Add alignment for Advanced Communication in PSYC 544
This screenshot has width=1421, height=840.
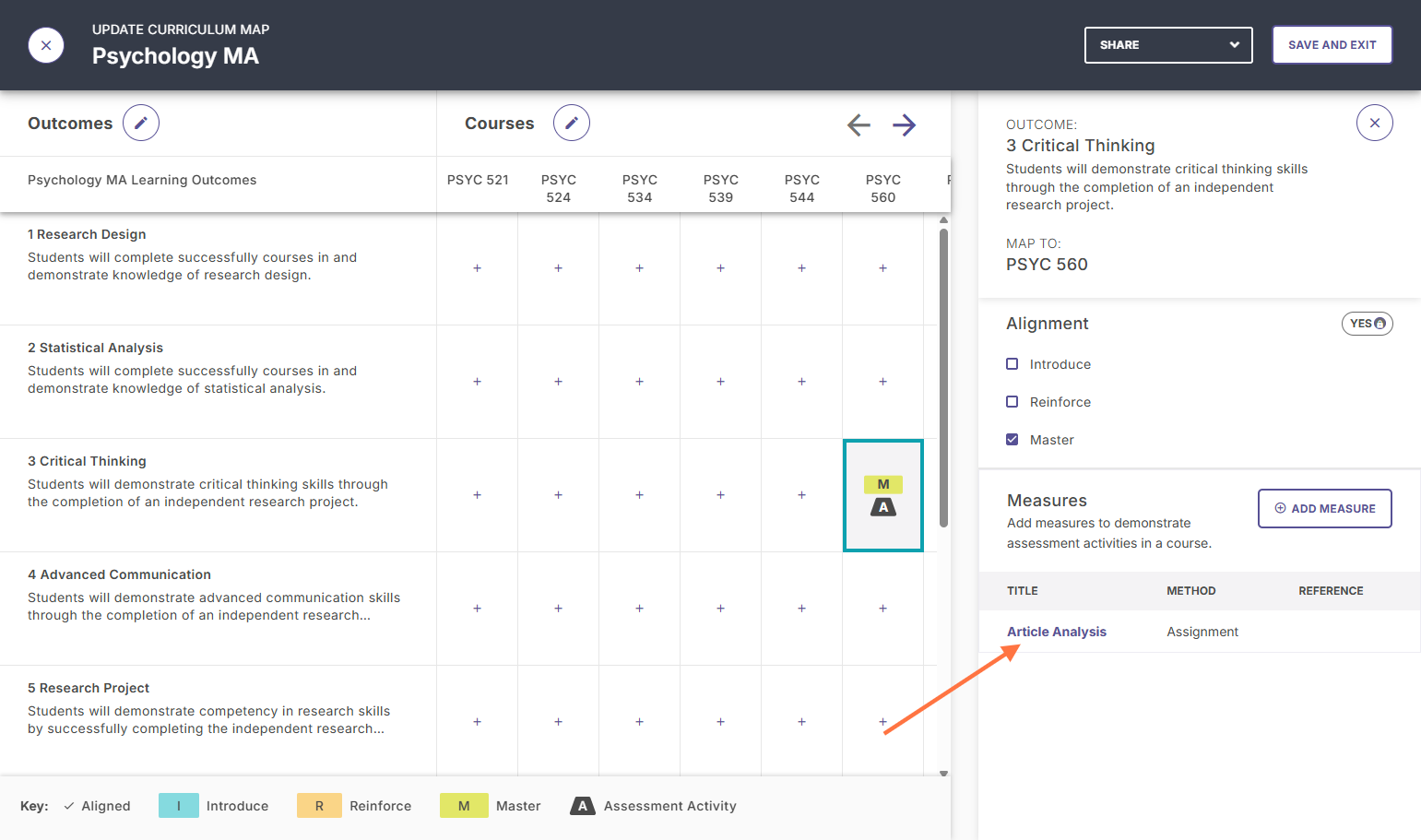801,609
